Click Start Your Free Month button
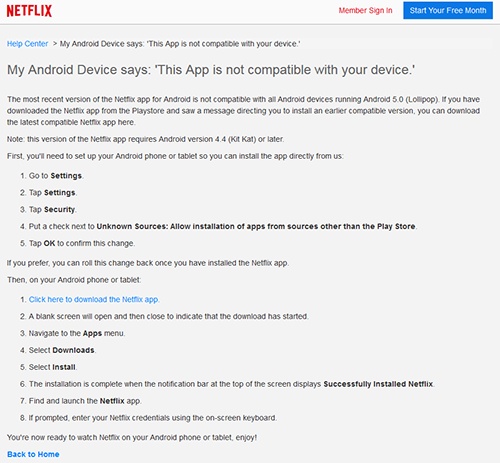500x463 pixels. [x=448, y=10]
